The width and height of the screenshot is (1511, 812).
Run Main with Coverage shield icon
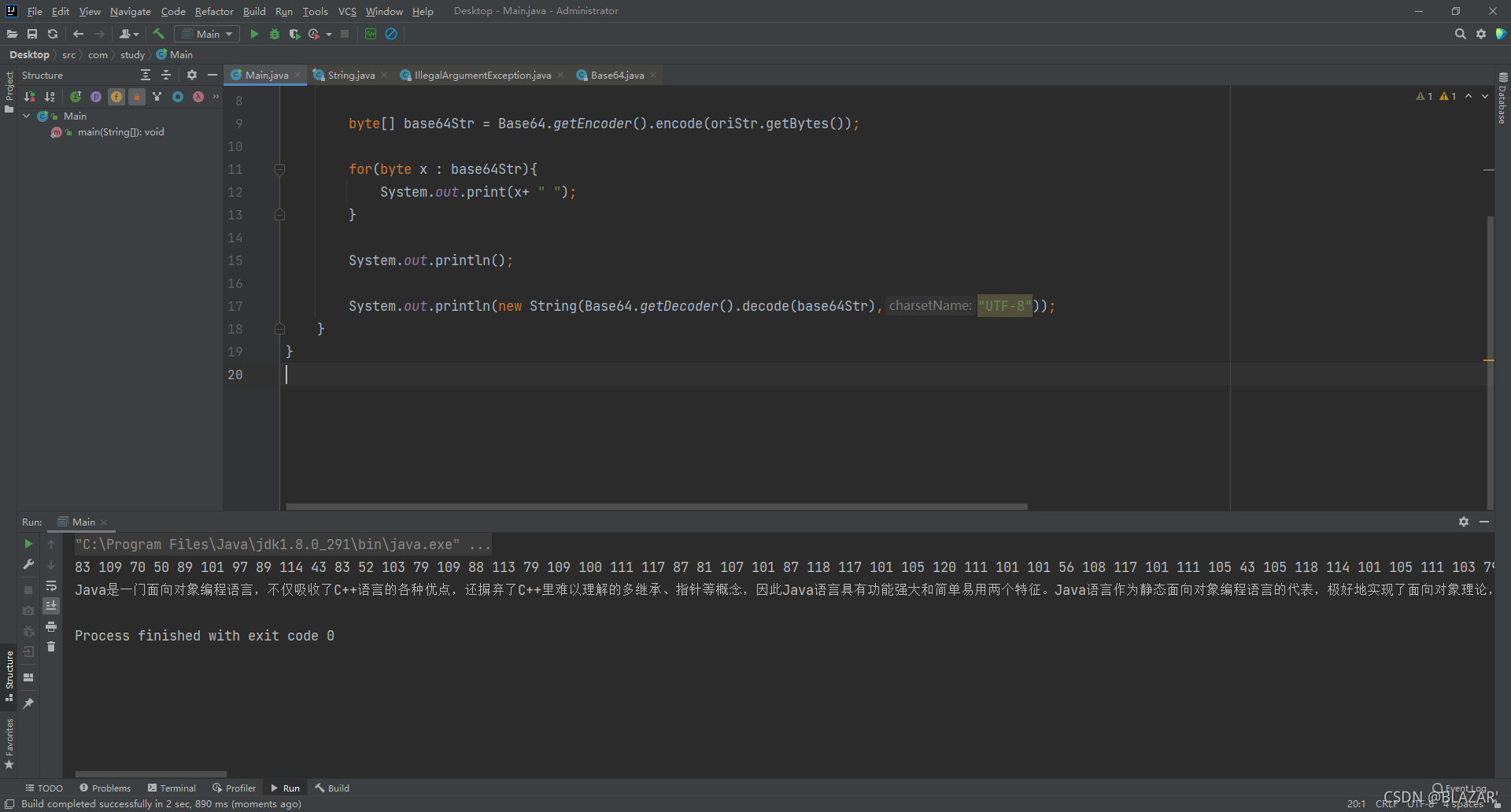coord(294,34)
